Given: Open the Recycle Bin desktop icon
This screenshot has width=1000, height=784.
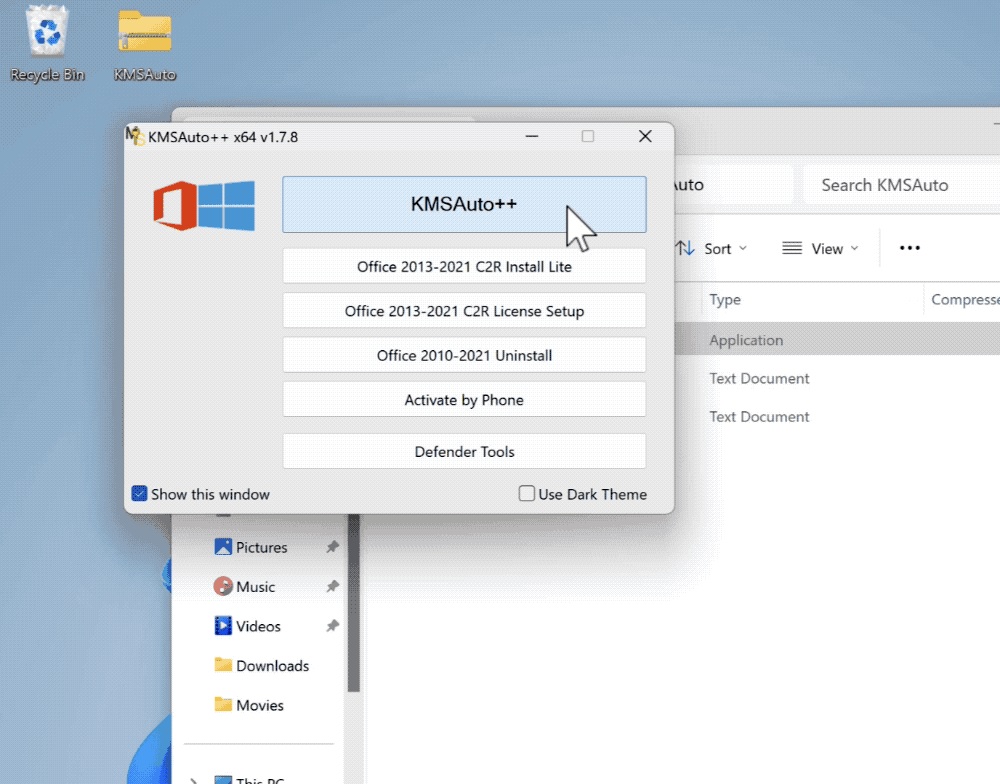Looking at the screenshot, I should 47,43.
